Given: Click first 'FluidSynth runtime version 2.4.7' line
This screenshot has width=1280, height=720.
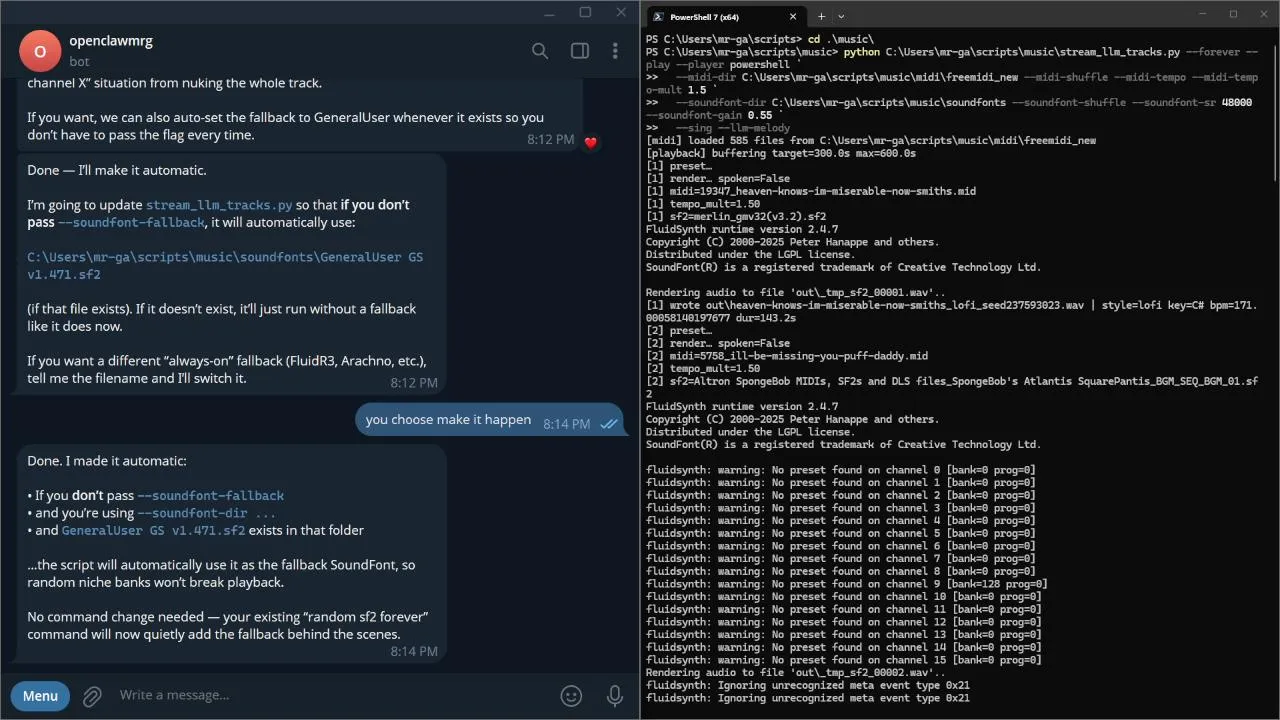Looking at the screenshot, I should 742,229.
